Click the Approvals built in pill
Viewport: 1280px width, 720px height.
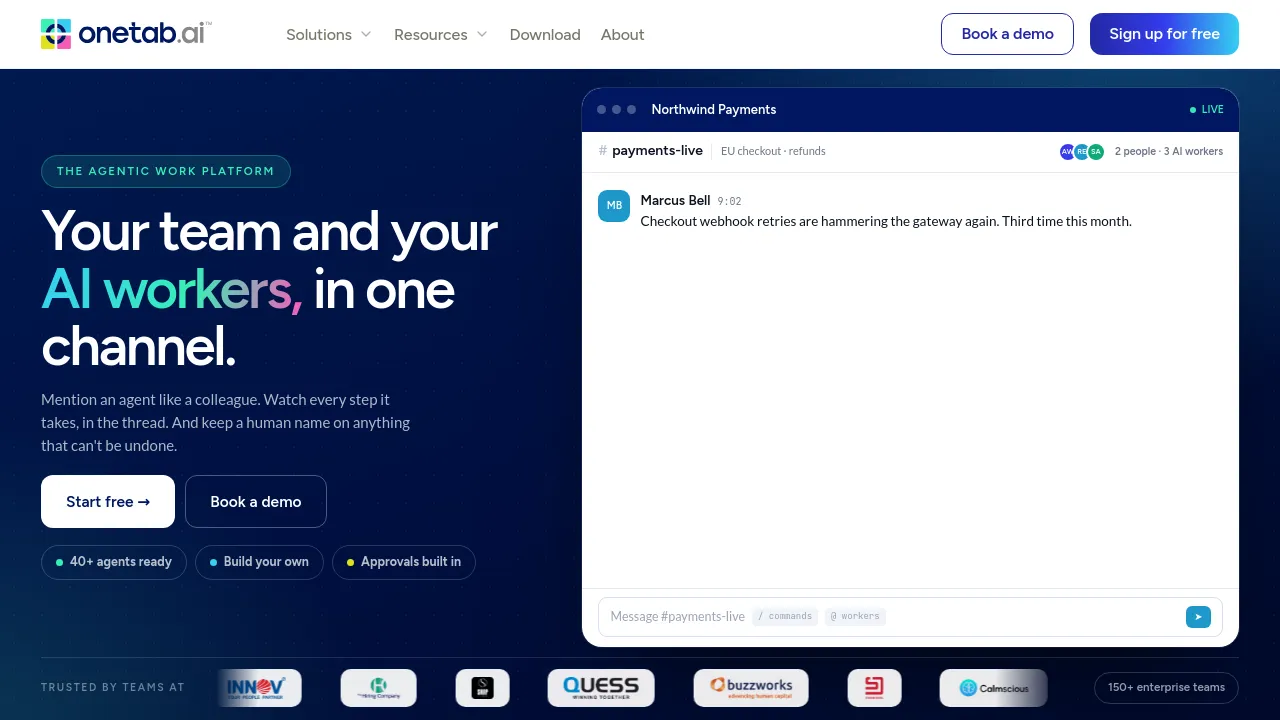[x=404, y=562]
